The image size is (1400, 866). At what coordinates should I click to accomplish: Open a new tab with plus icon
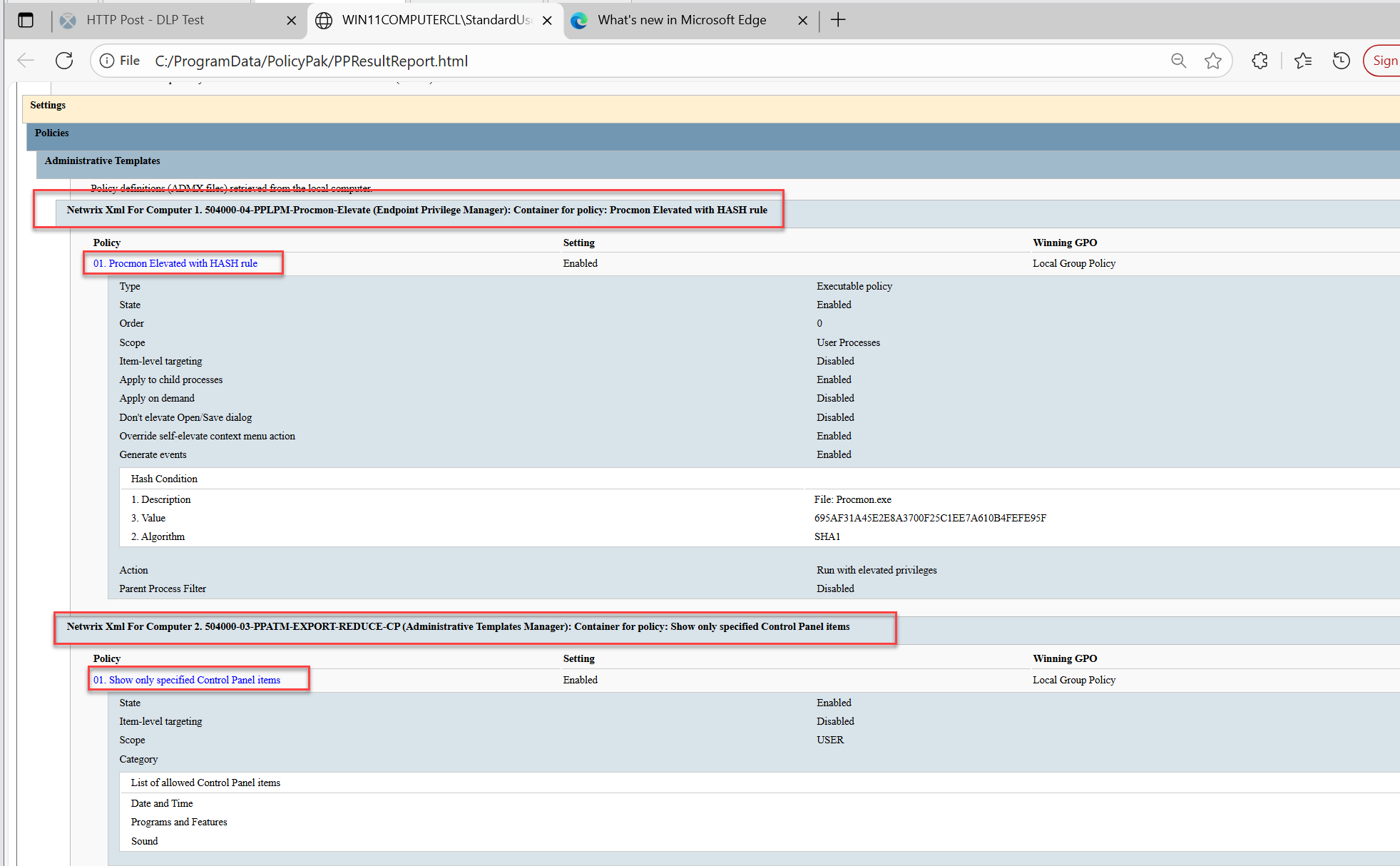[838, 20]
